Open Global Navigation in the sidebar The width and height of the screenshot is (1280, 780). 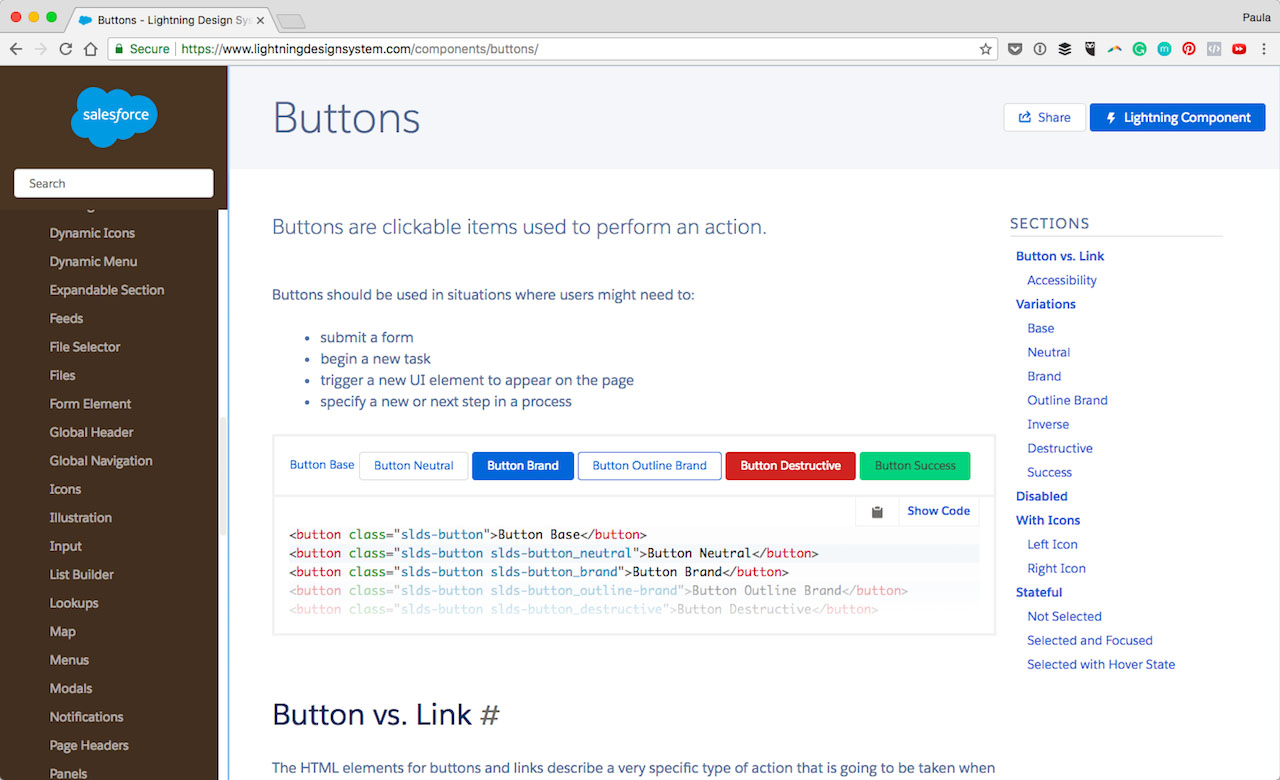[x=101, y=461]
